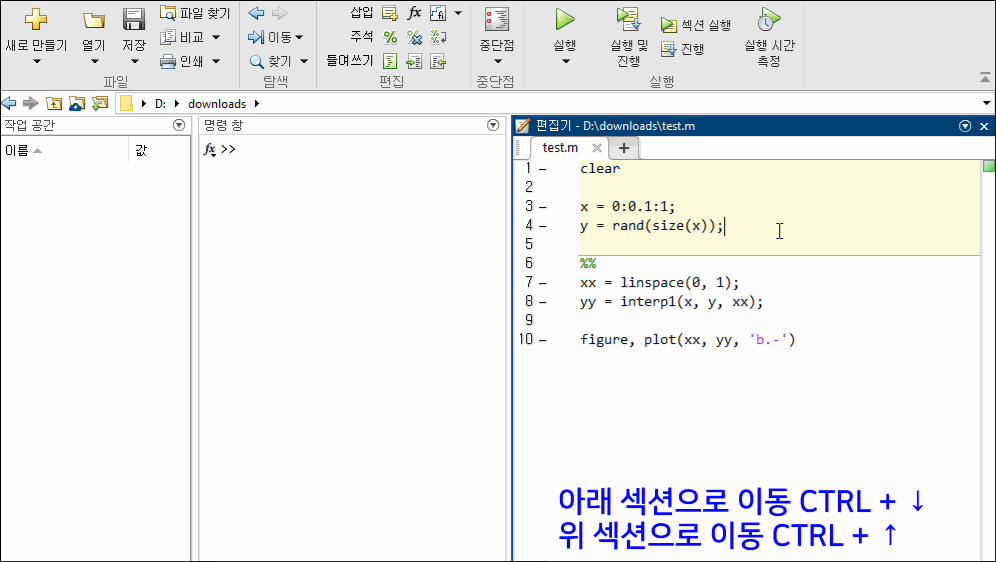The height and width of the screenshot is (562, 996).
Task: Collapse the toolstrip with the minimize arrow
Action: click(985, 78)
